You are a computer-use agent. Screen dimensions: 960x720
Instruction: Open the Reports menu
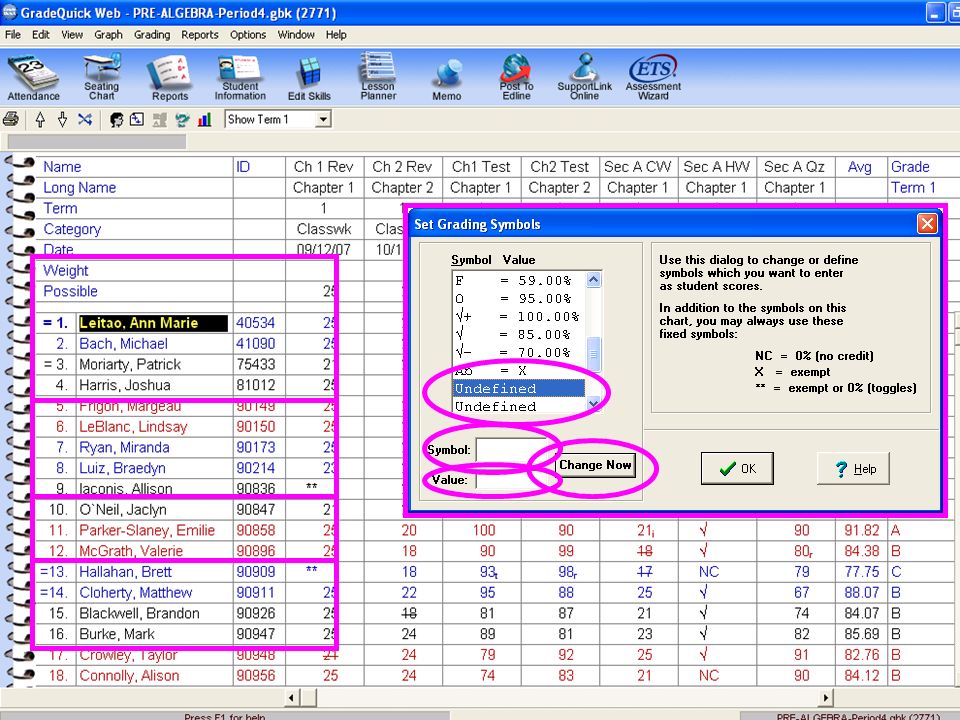tap(200, 35)
